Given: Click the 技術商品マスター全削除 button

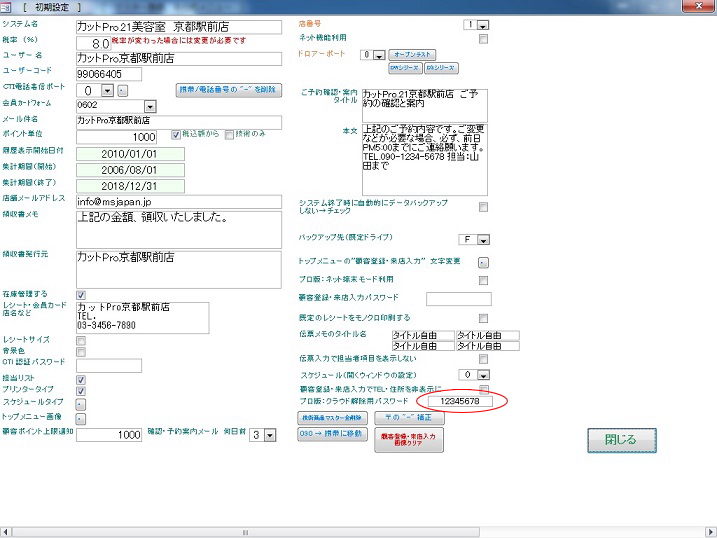Looking at the screenshot, I should click(332, 417).
